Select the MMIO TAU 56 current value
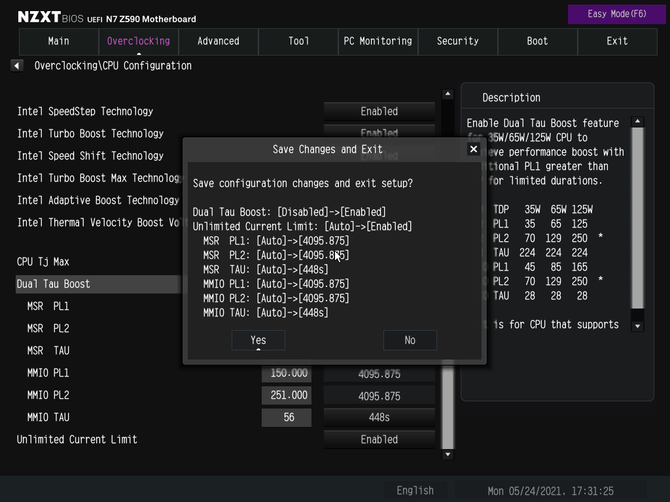670x502 pixels. coord(287,417)
